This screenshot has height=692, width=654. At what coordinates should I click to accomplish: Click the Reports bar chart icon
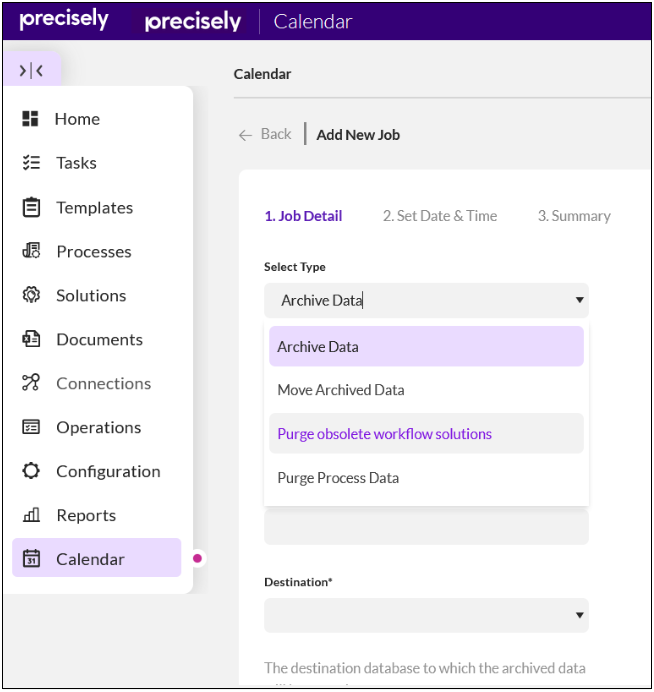(31, 515)
